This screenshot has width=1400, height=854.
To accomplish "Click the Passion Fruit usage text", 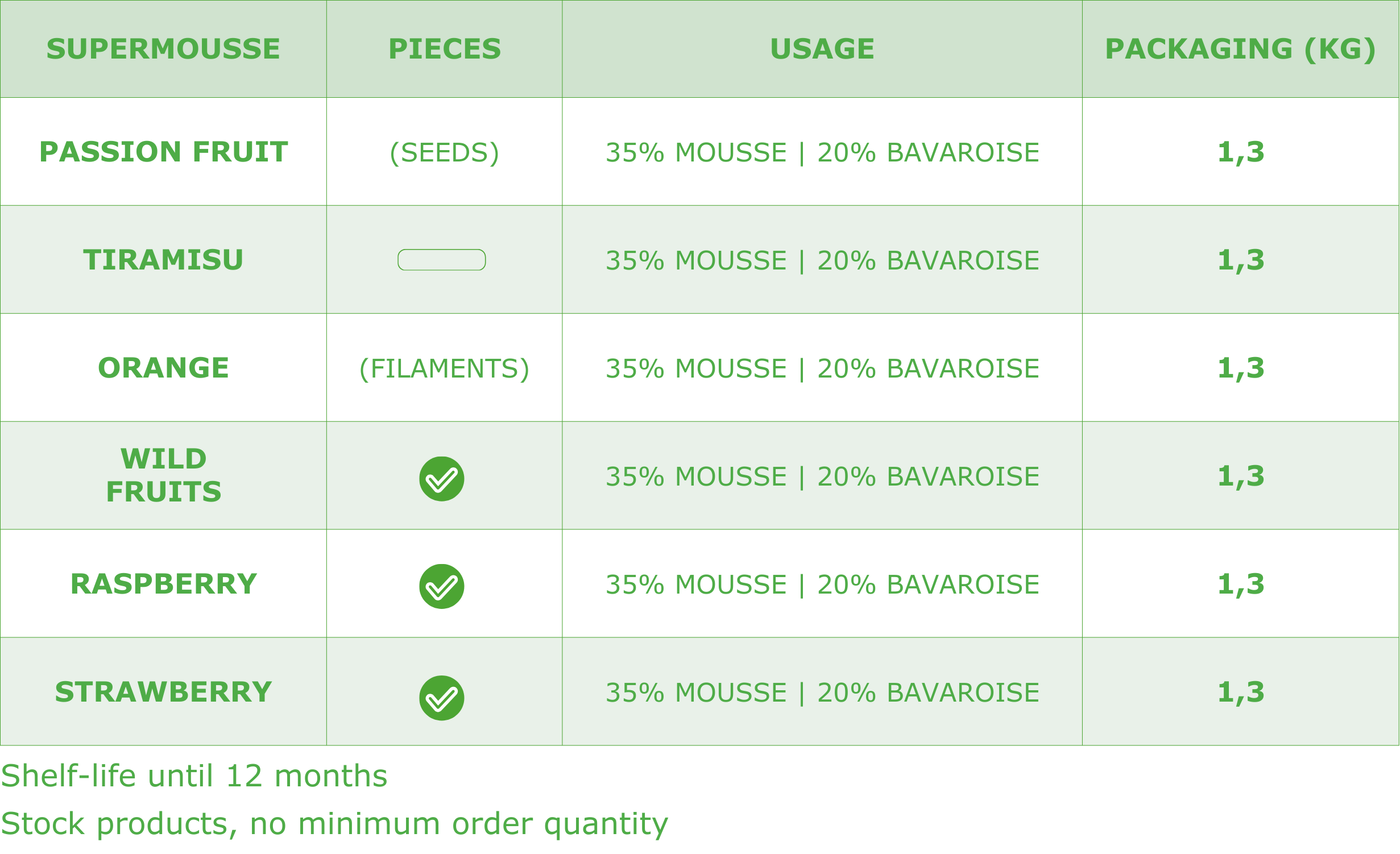I will (822, 152).
